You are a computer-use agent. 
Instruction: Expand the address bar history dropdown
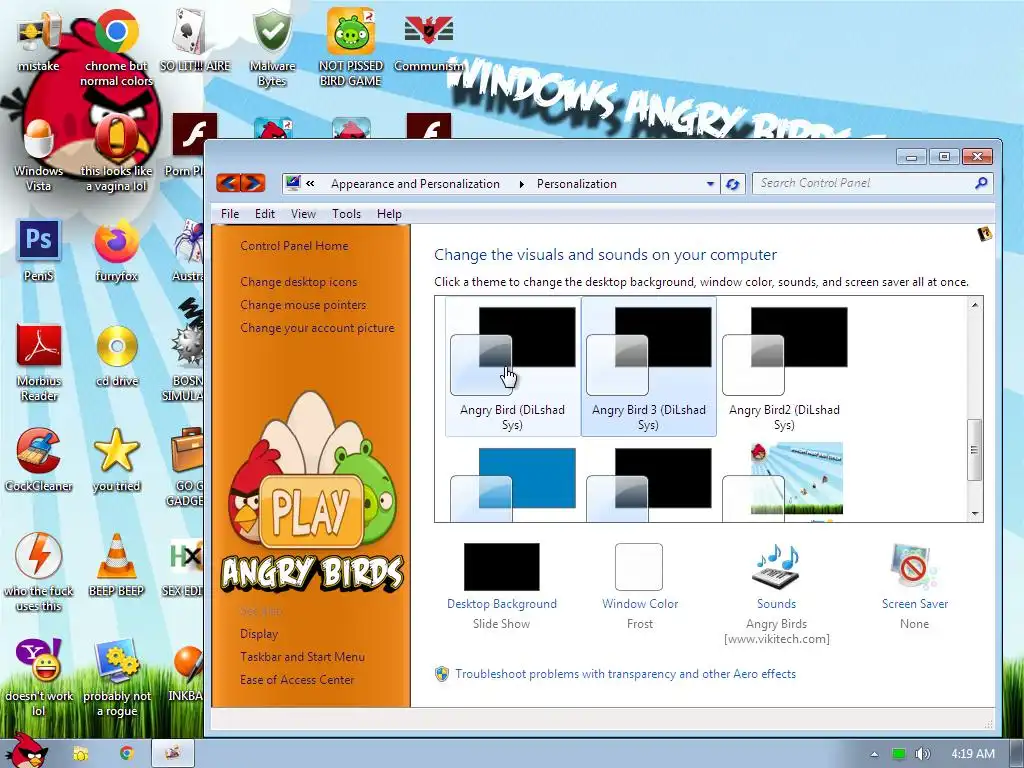pos(710,184)
